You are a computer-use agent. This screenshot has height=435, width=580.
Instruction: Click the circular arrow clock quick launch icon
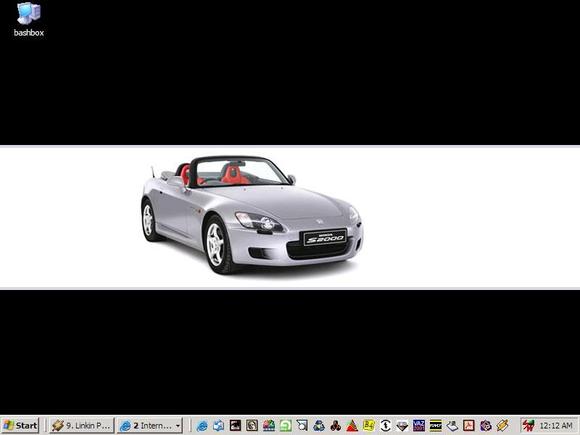(x=385, y=426)
